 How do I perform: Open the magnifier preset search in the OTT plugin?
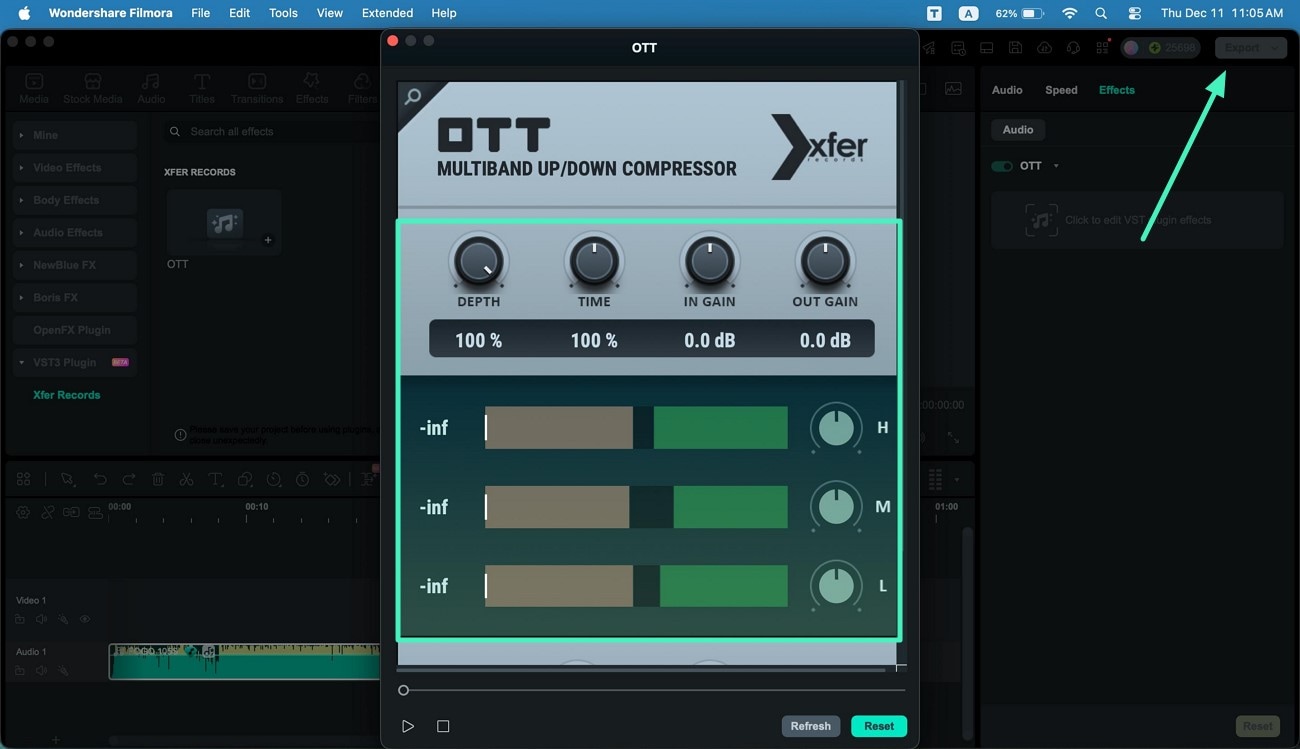pyautogui.click(x=411, y=97)
